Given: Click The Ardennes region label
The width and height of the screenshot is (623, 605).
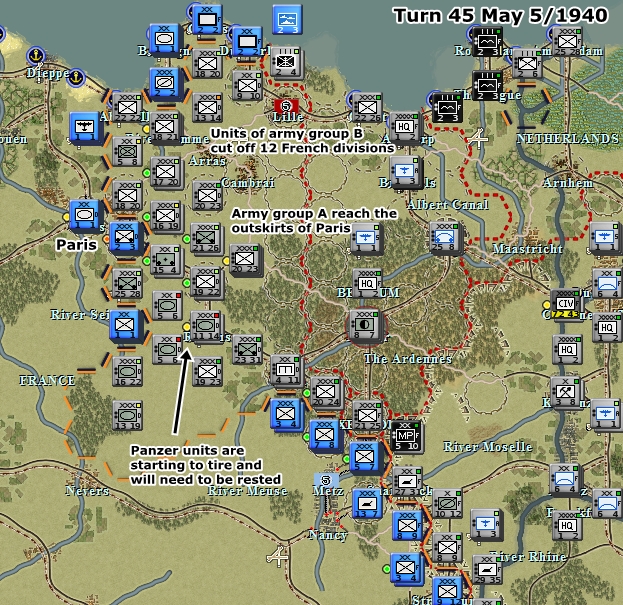Looking at the screenshot, I should 408,359.
